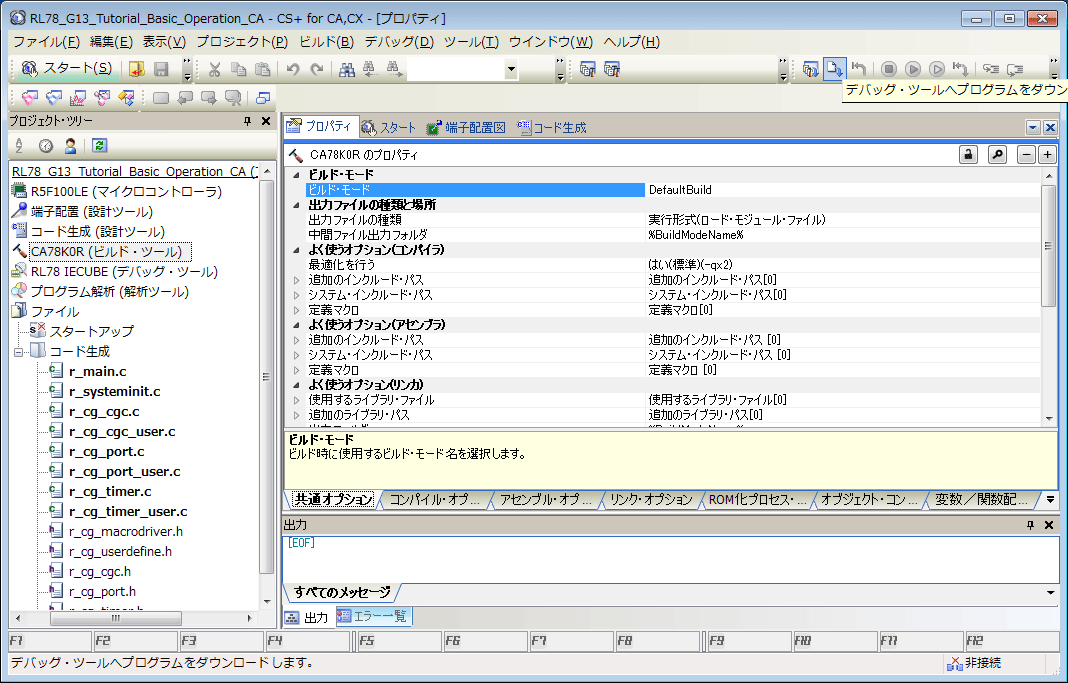Collapse all categories with the minus button
Viewport: 1068px width, 683px height.
[1026, 155]
